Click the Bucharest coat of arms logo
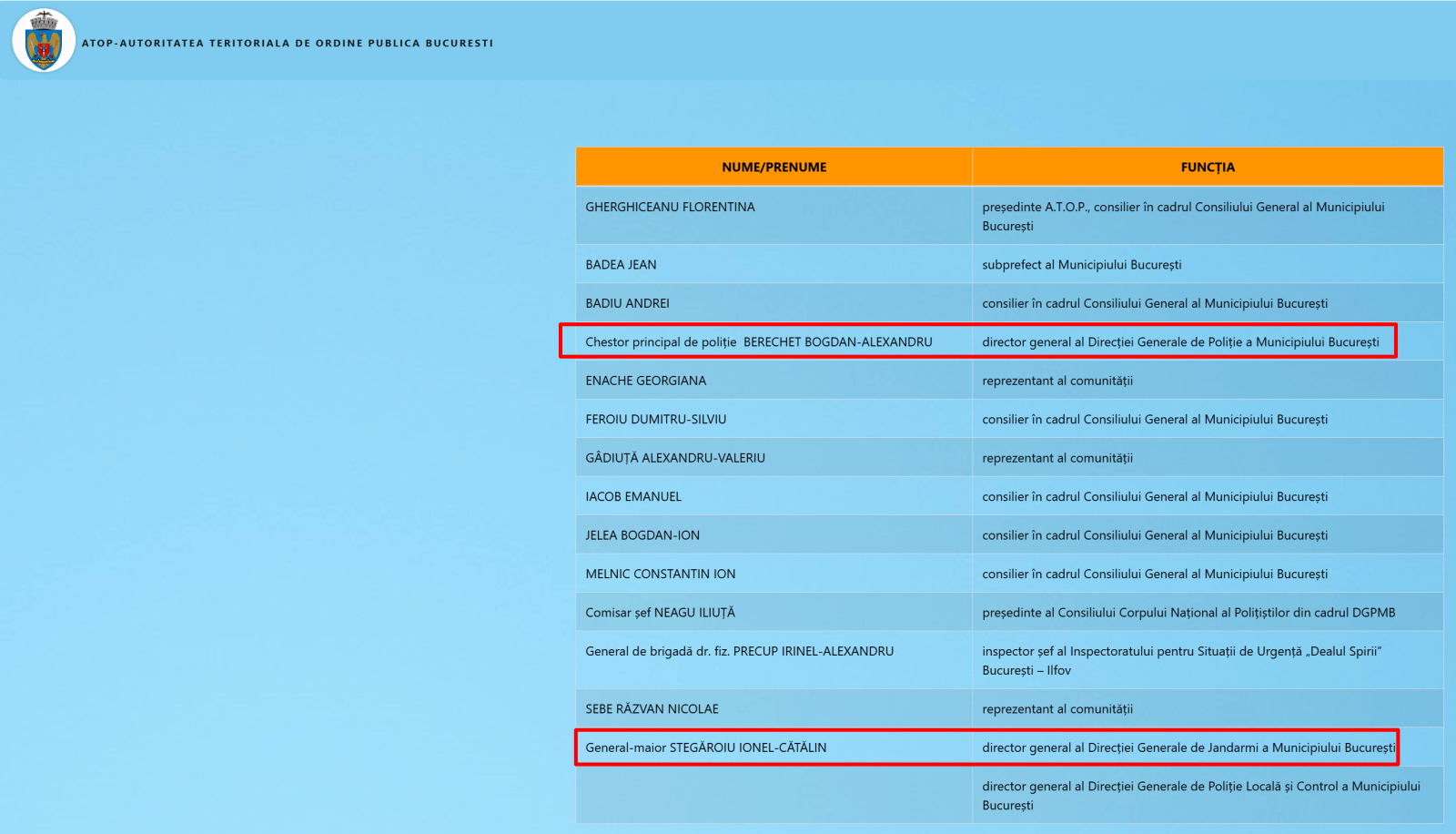The image size is (1456, 834). [x=44, y=41]
